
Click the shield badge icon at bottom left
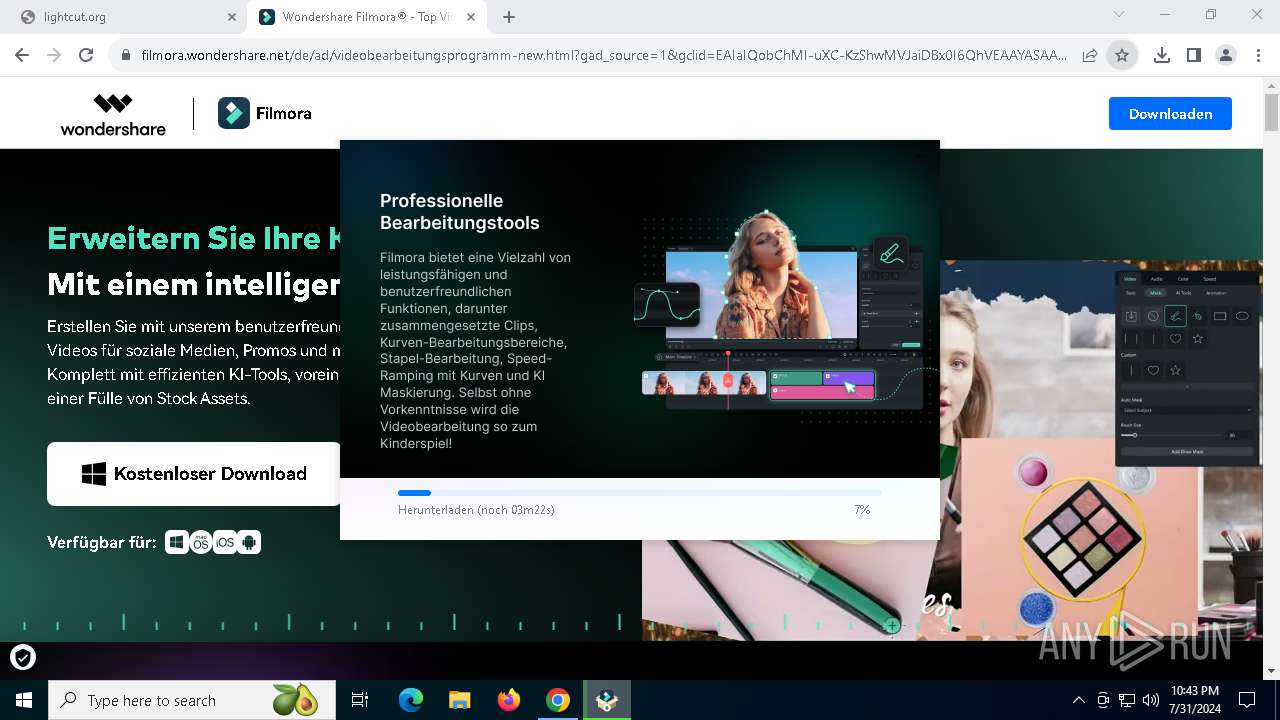22,657
